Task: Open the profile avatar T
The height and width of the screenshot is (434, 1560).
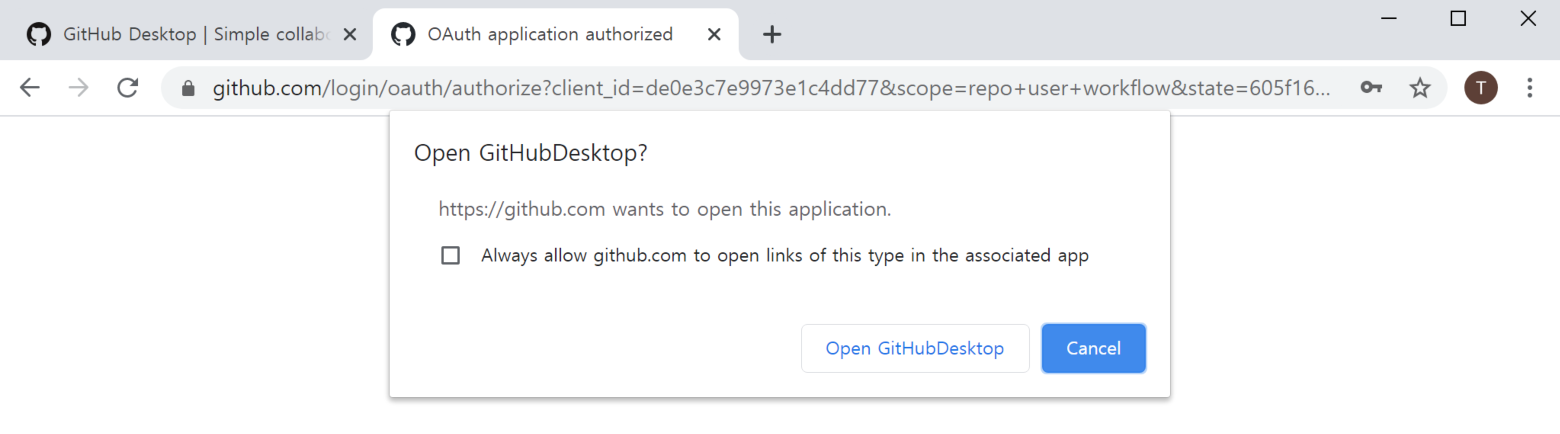Action: click(x=1481, y=88)
